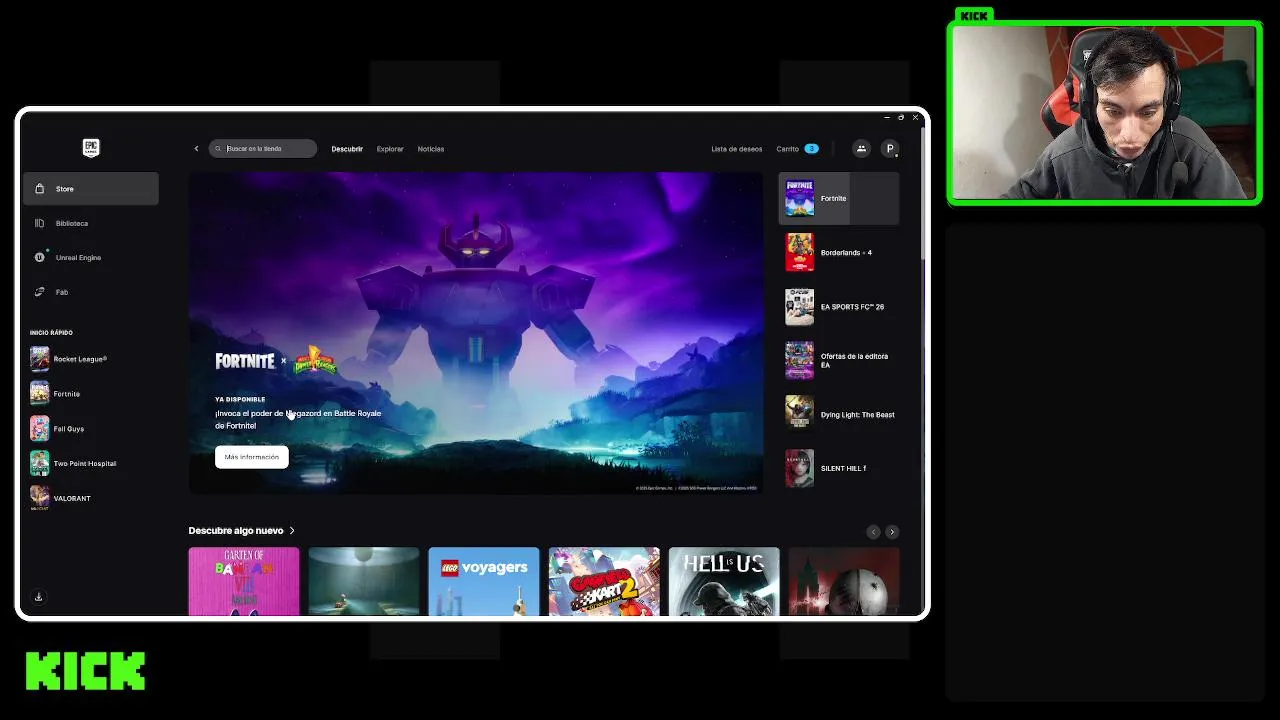Click the cart item count badge

pos(812,149)
